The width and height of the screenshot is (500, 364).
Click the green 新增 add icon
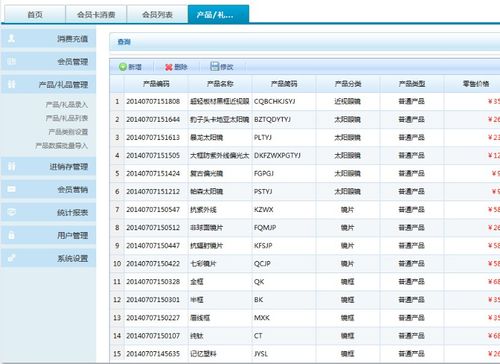tap(123, 67)
